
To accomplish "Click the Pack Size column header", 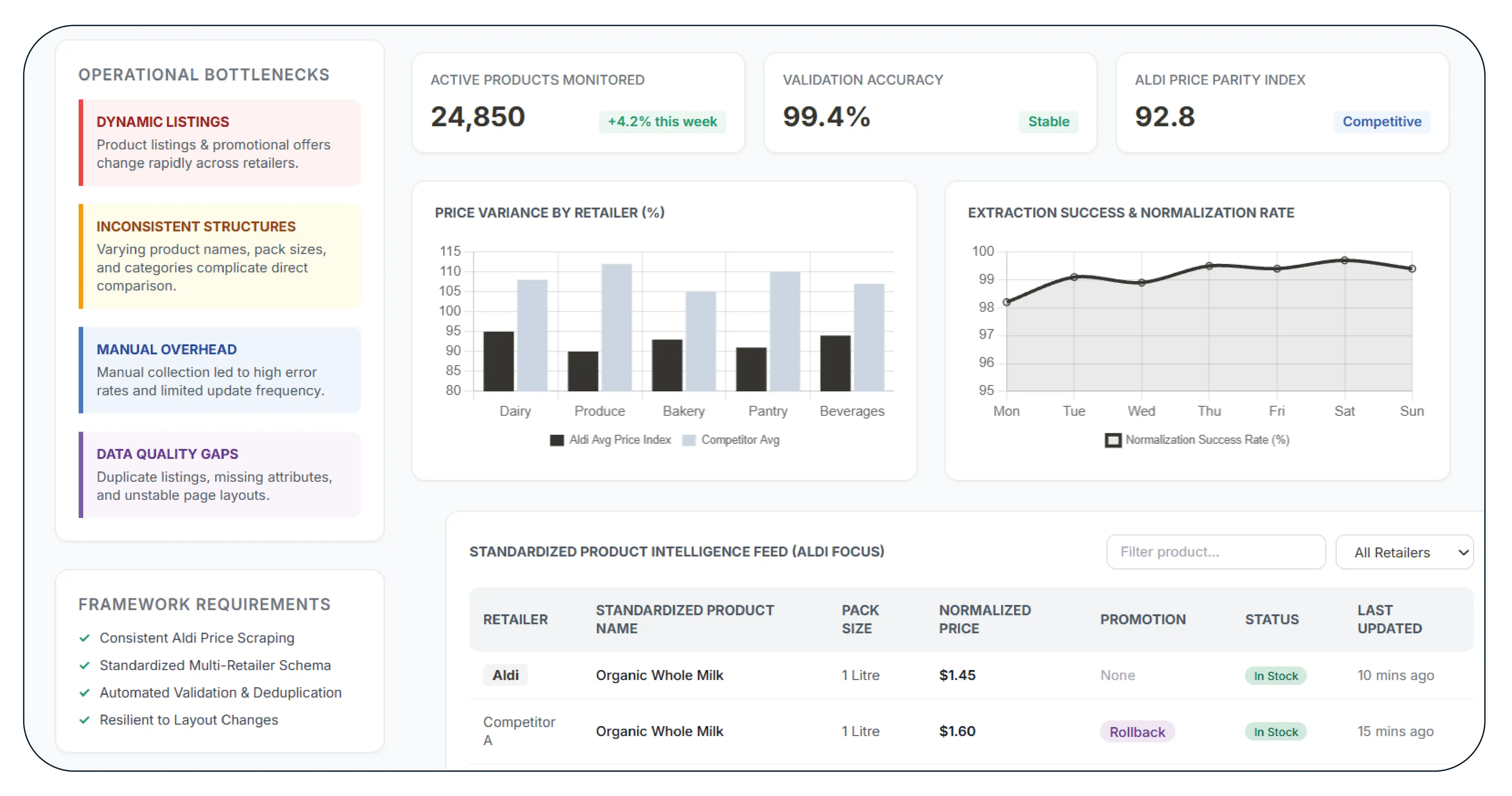I will pos(860,619).
